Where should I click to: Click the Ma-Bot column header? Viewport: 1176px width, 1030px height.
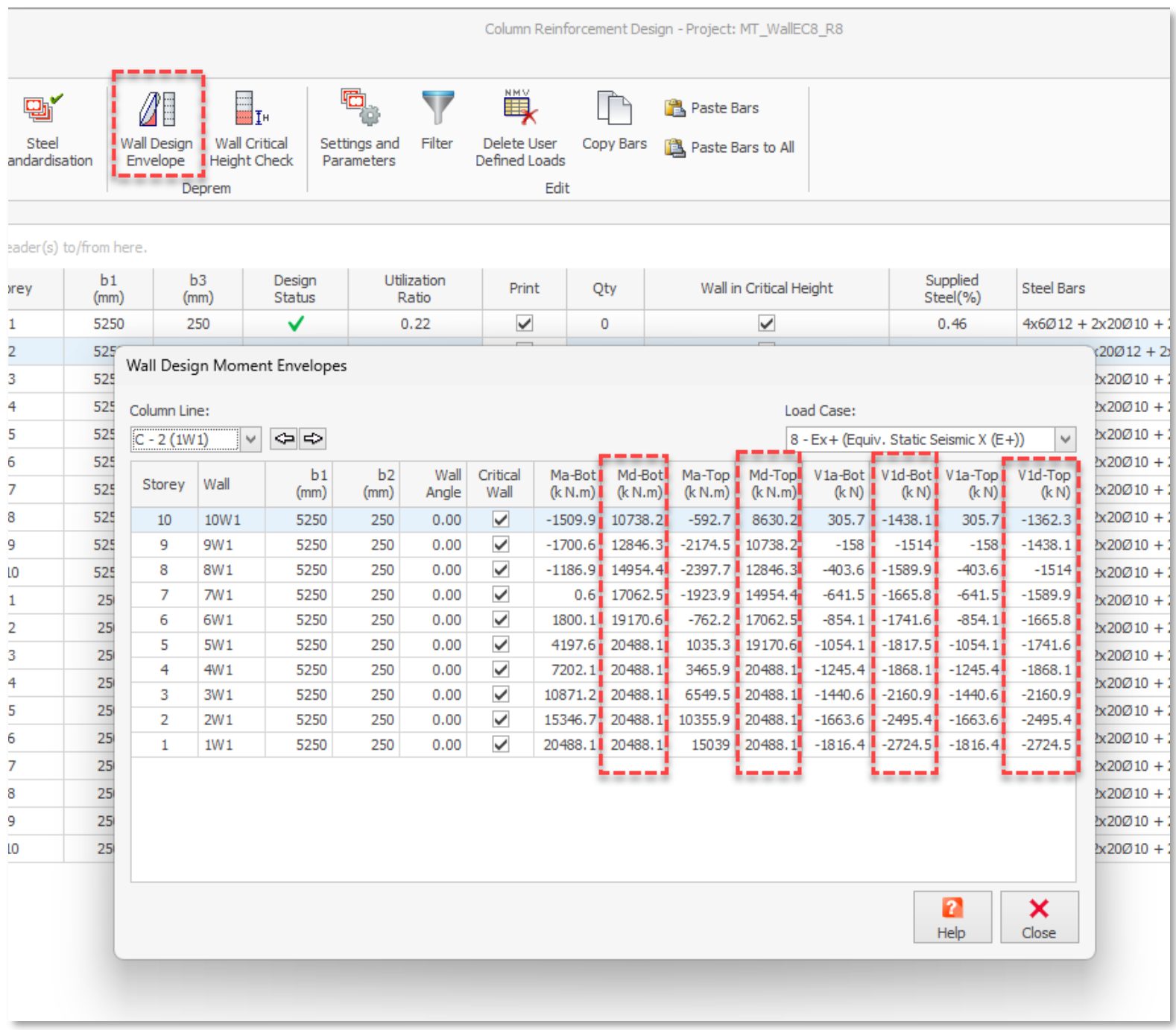567,484
